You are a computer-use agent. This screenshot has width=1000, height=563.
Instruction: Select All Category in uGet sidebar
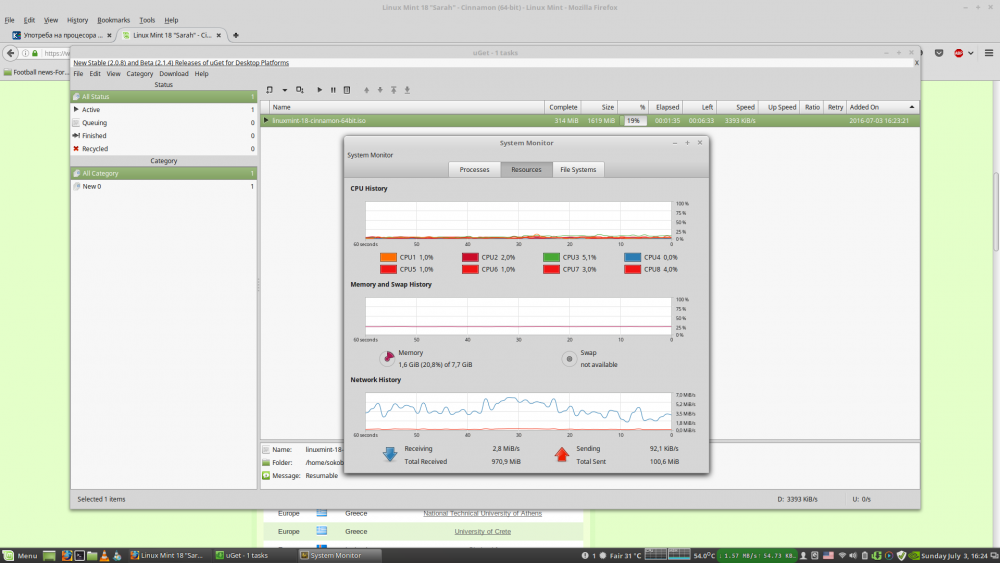pos(163,173)
